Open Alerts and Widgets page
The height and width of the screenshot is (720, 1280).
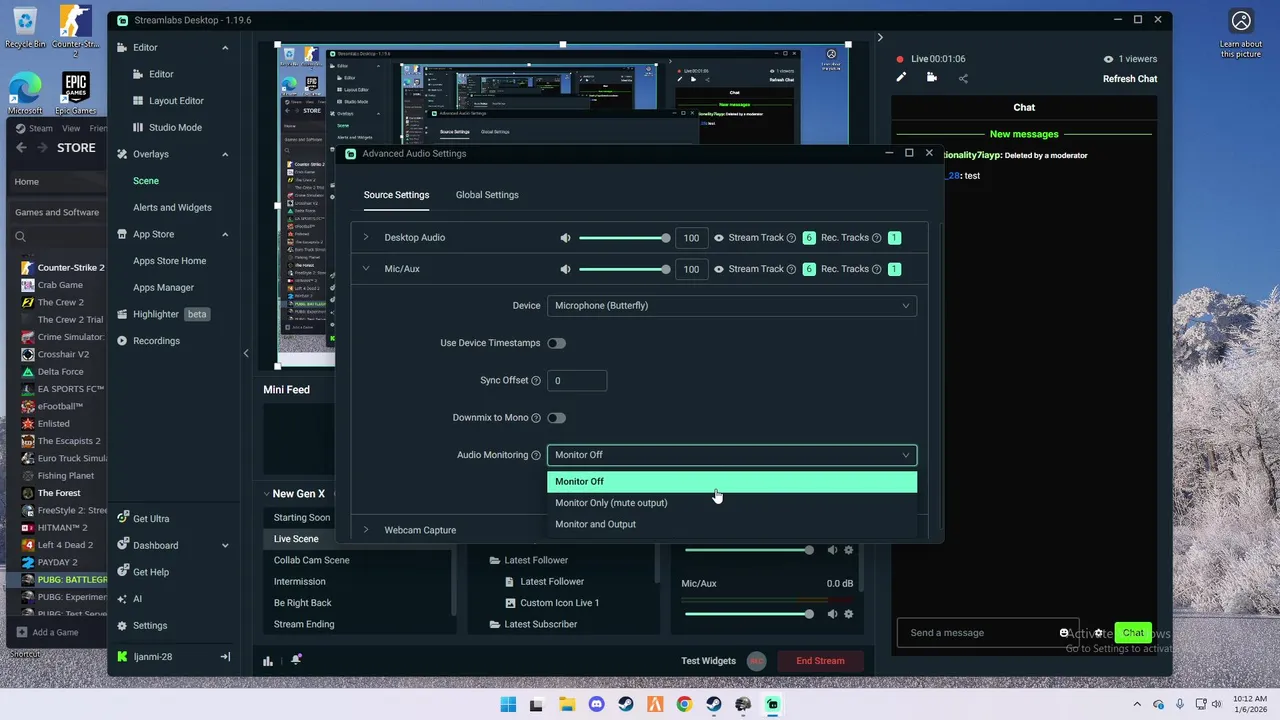coord(172,208)
